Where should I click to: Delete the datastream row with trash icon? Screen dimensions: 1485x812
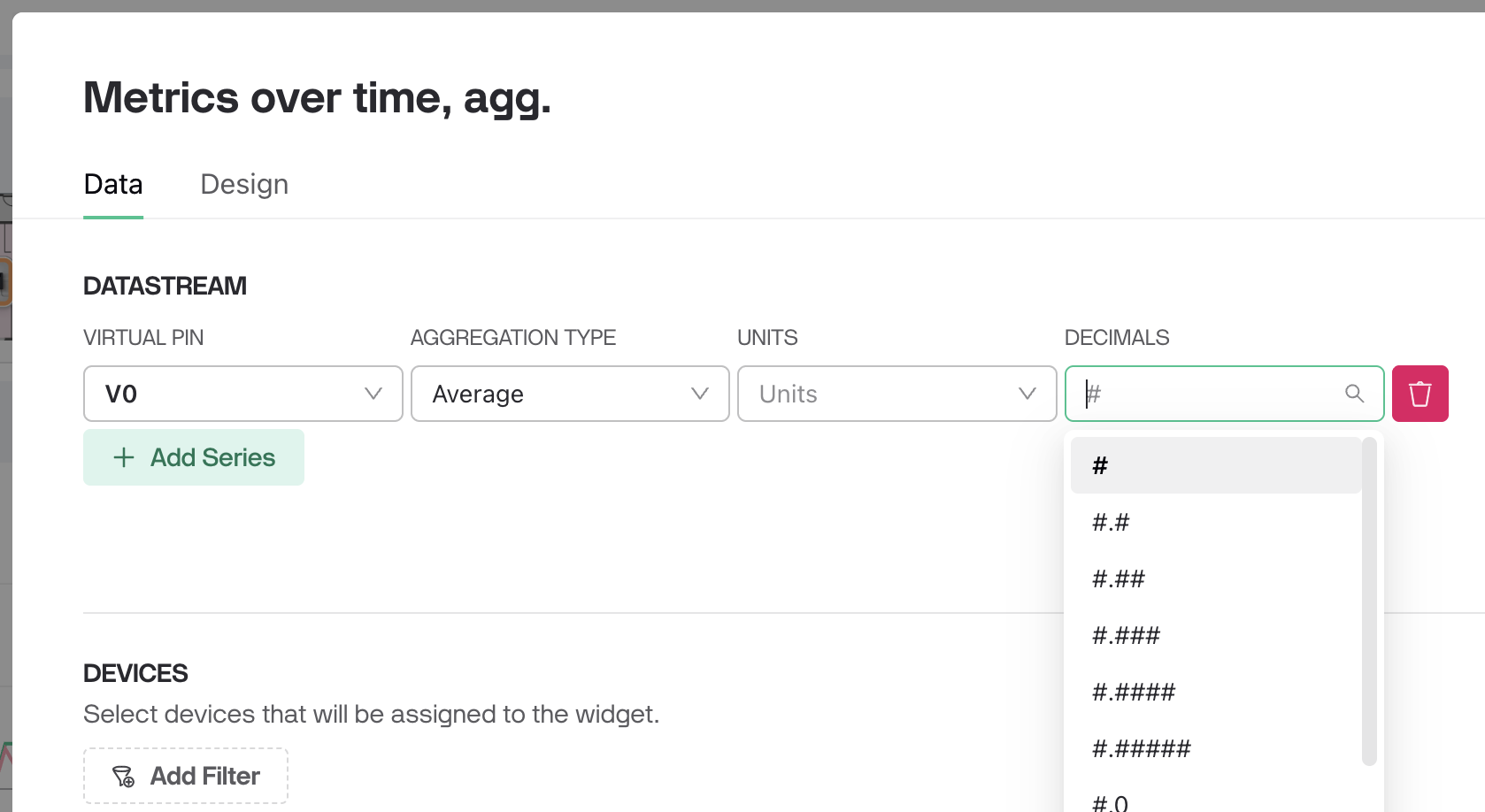(x=1420, y=394)
